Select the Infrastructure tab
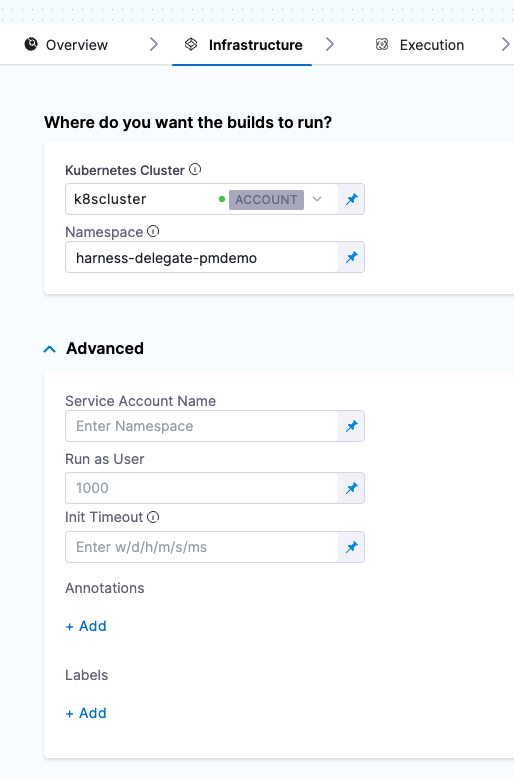The width and height of the screenshot is (514, 778). click(243, 45)
